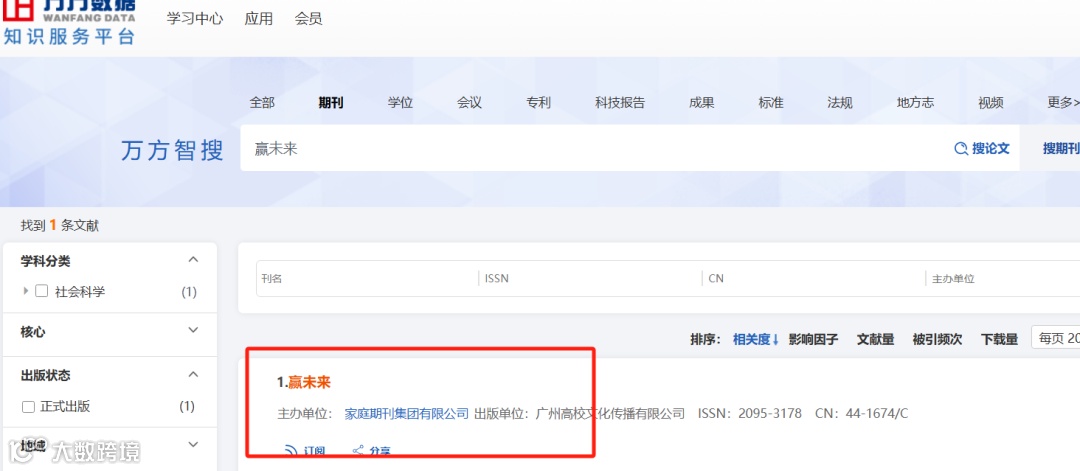Sort results by 下载量
The width and height of the screenshot is (1080, 471).
(999, 339)
